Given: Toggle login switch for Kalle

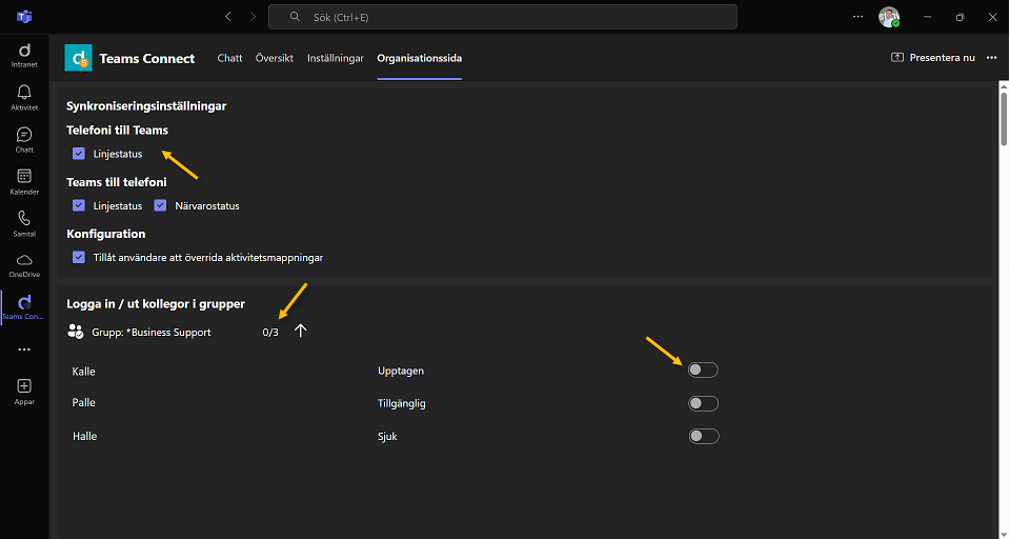Looking at the screenshot, I should pos(703,370).
